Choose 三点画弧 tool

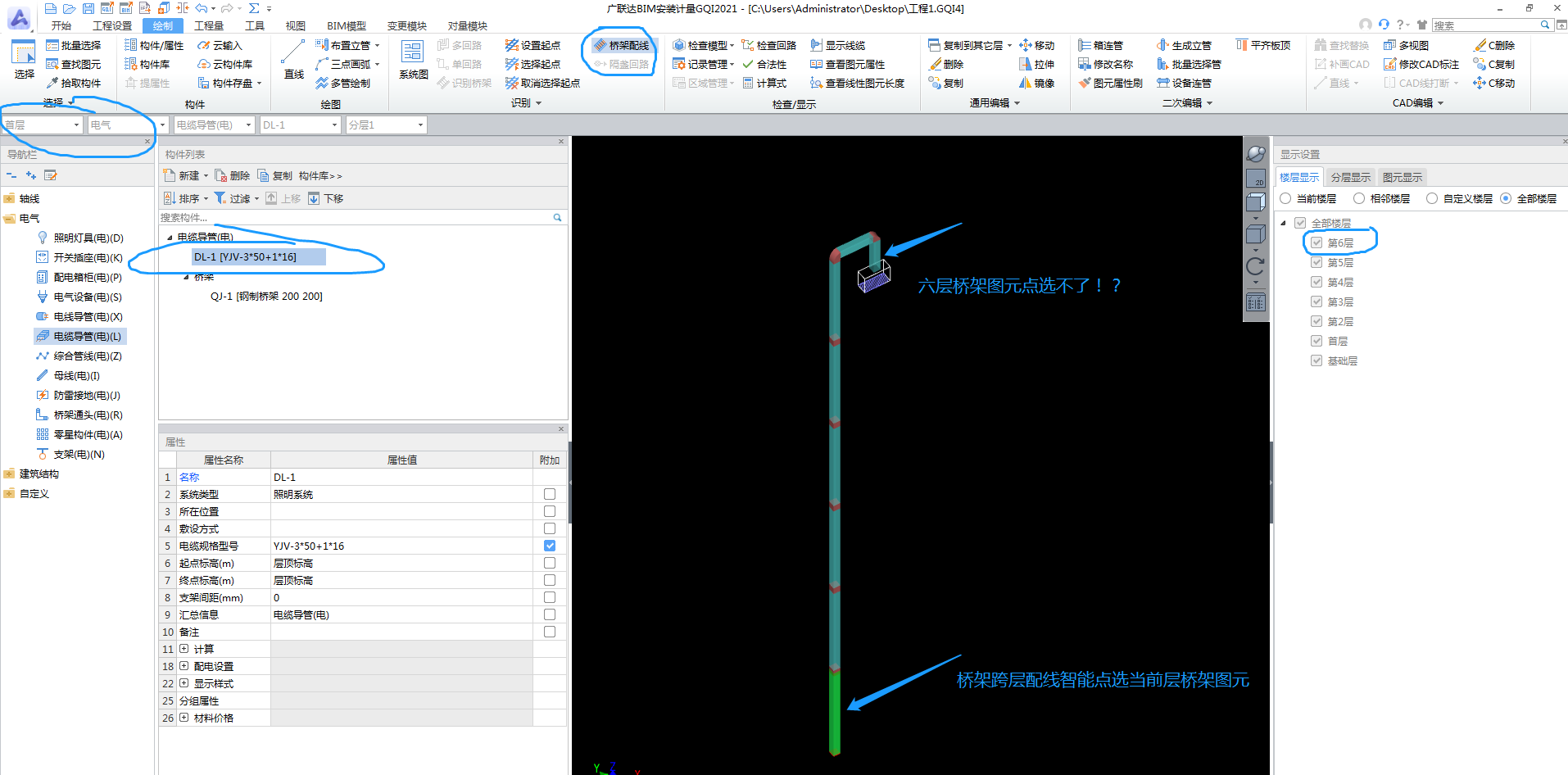point(348,64)
